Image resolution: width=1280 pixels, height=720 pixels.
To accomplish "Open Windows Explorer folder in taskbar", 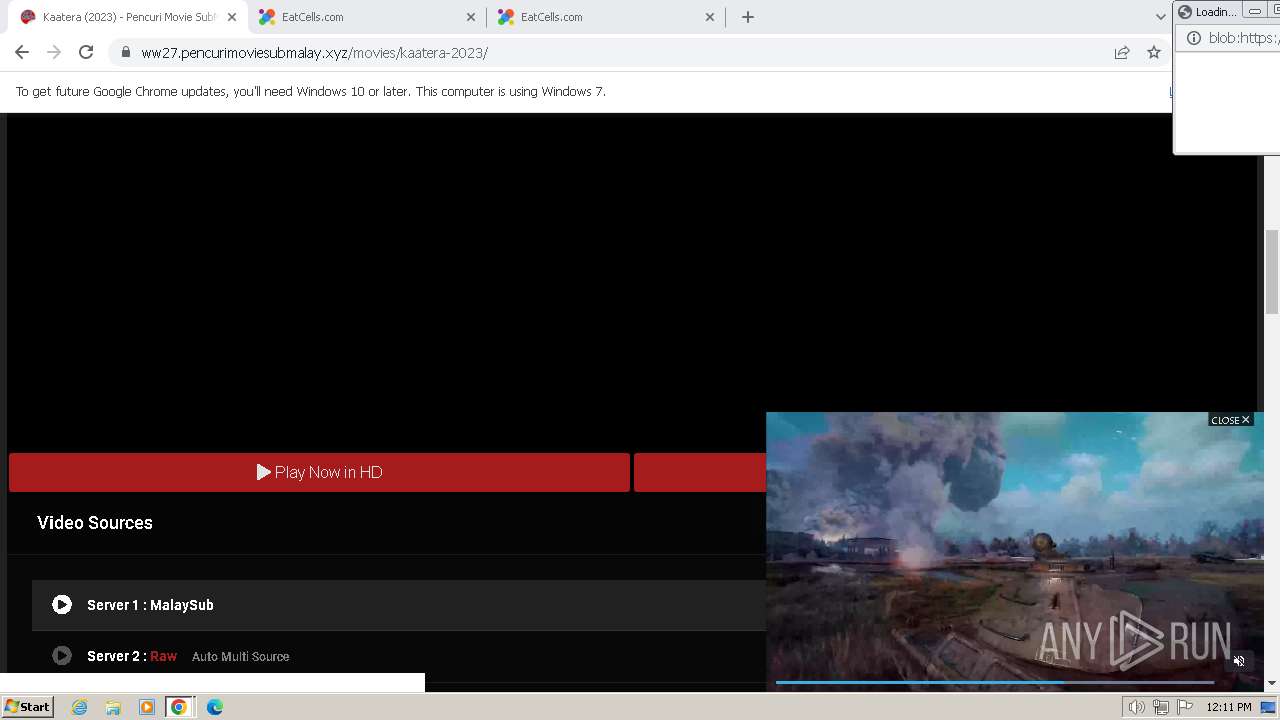I will click(x=113, y=707).
